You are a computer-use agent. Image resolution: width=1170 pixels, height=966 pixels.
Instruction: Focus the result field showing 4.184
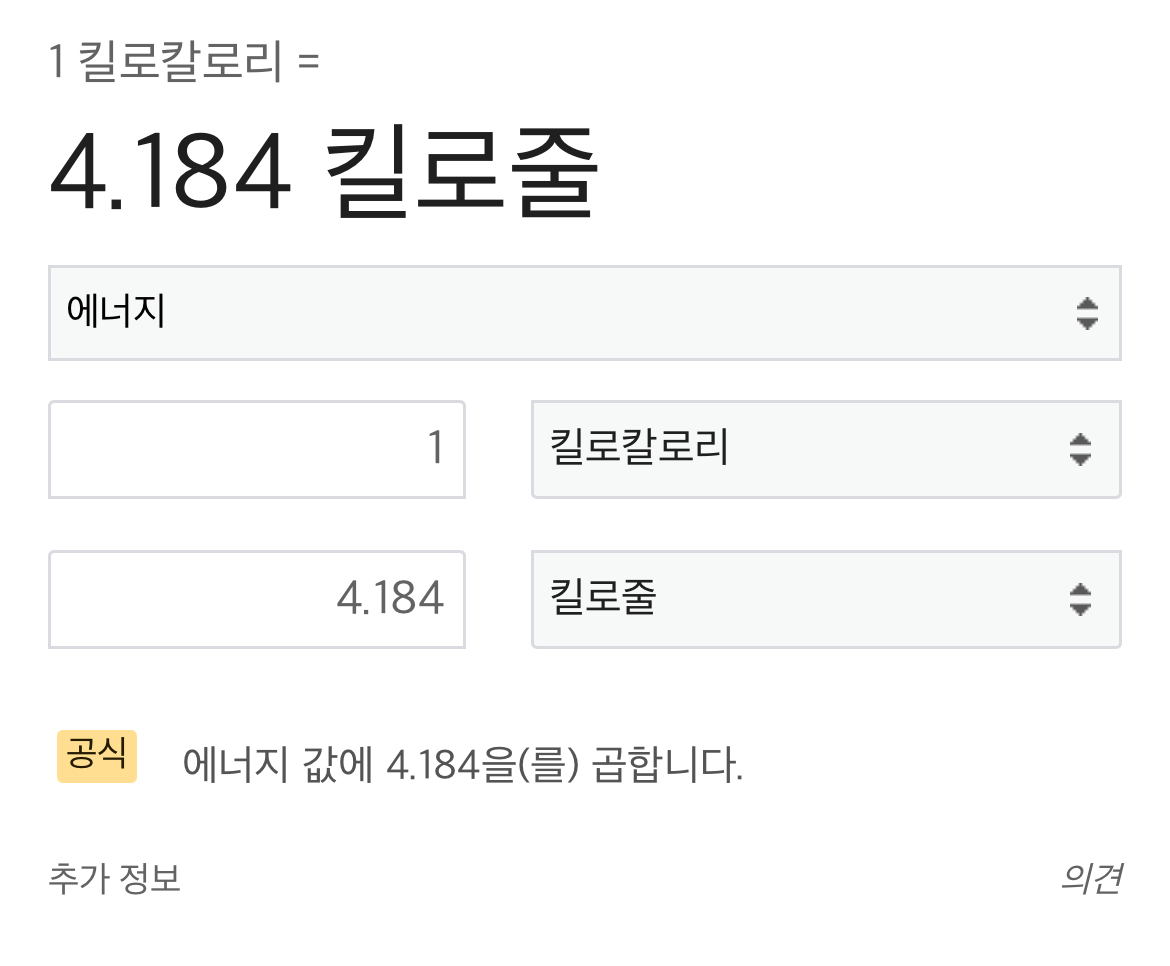[x=256, y=599]
